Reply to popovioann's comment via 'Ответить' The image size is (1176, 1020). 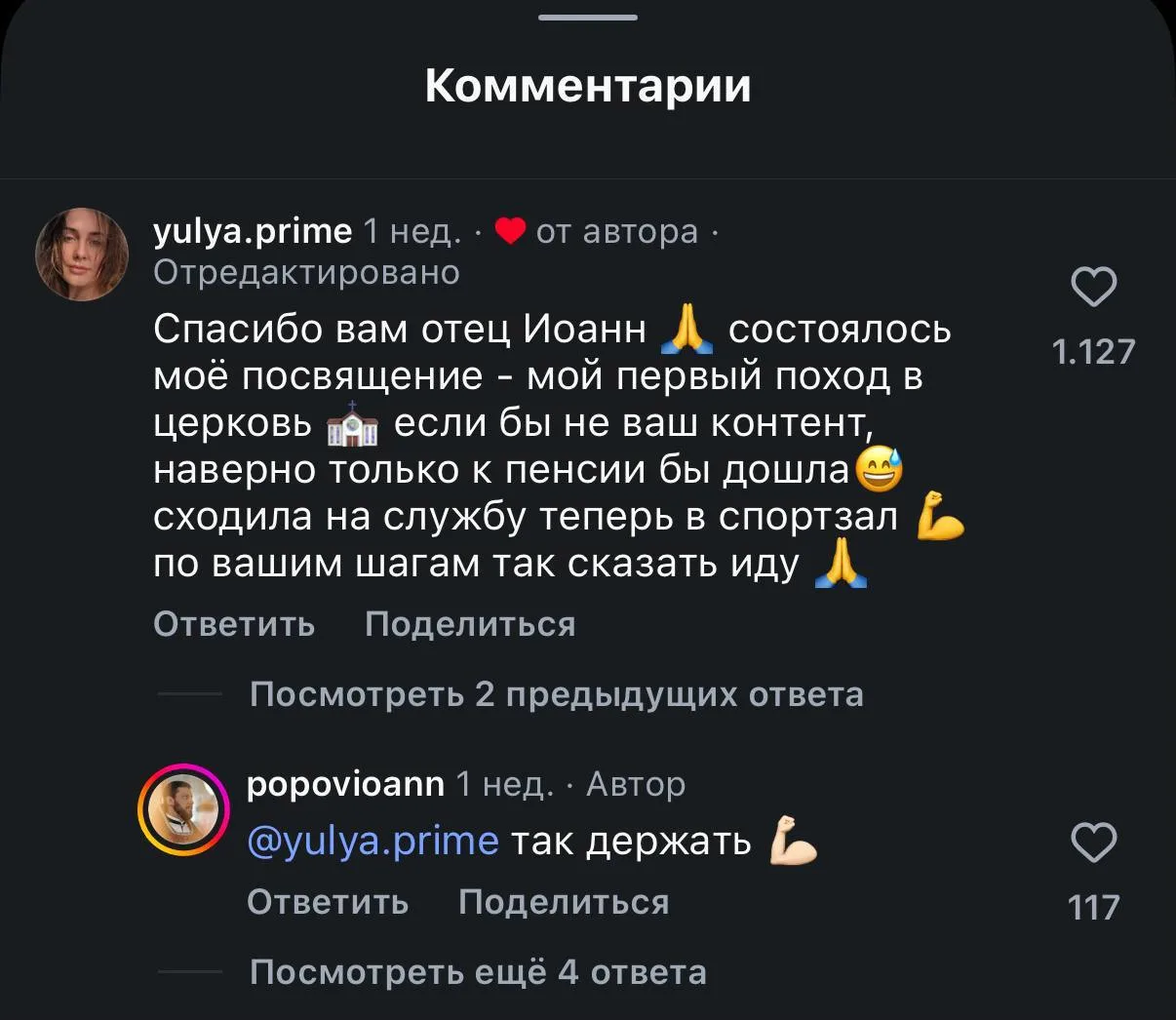(x=328, y=902)
